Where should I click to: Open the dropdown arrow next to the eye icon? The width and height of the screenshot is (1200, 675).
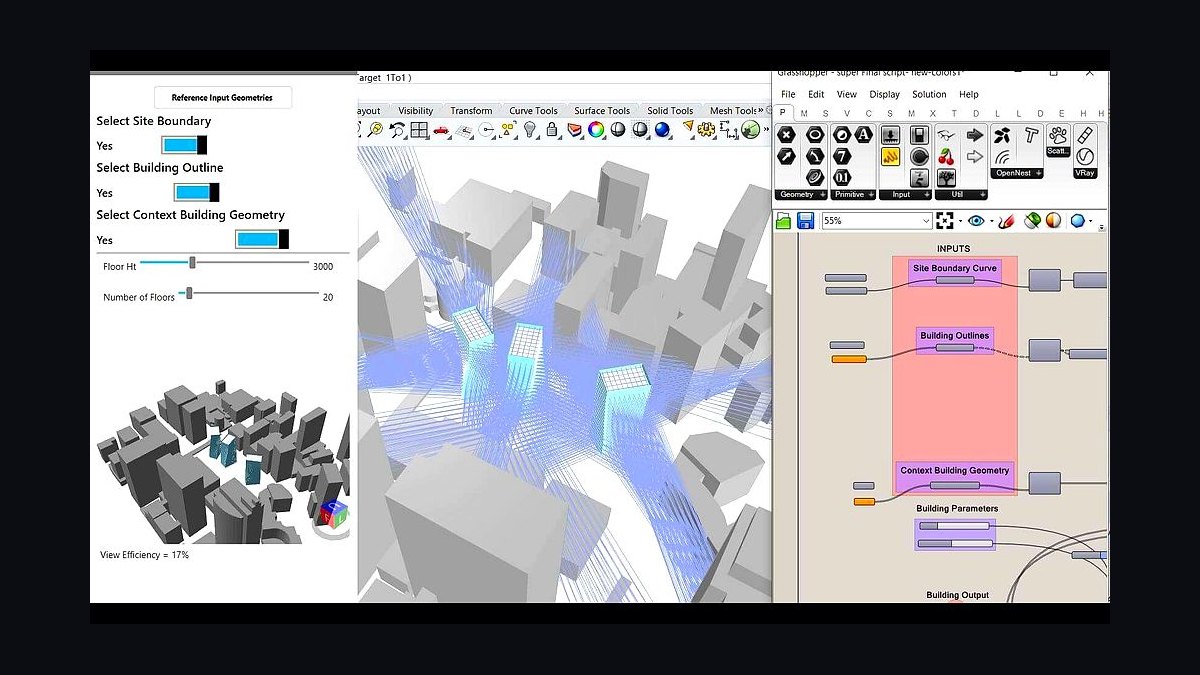[x=992, y=221]
